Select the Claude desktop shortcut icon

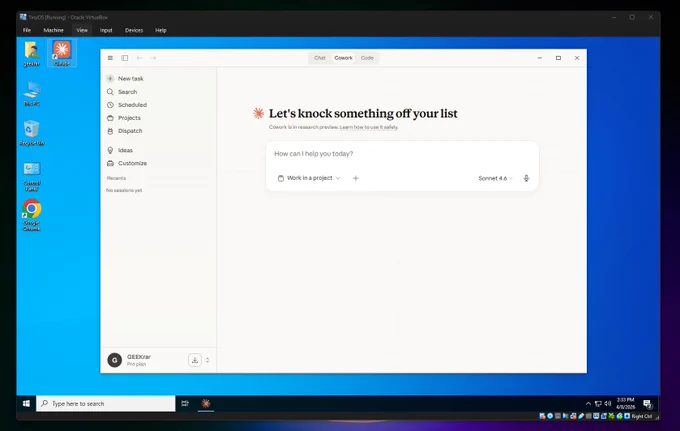coord(62,53)
